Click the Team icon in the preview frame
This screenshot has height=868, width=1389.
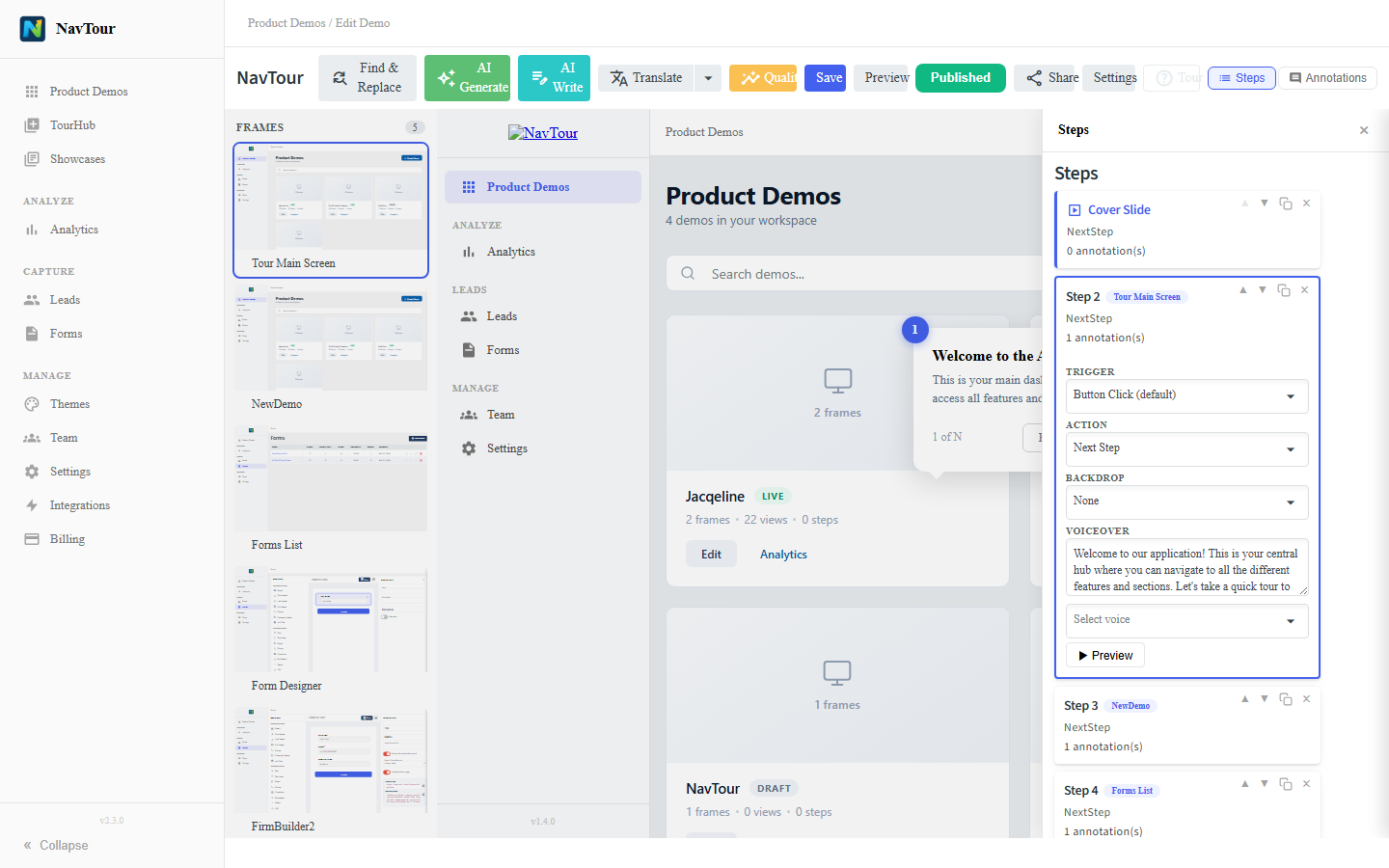(x=469, y=415)
